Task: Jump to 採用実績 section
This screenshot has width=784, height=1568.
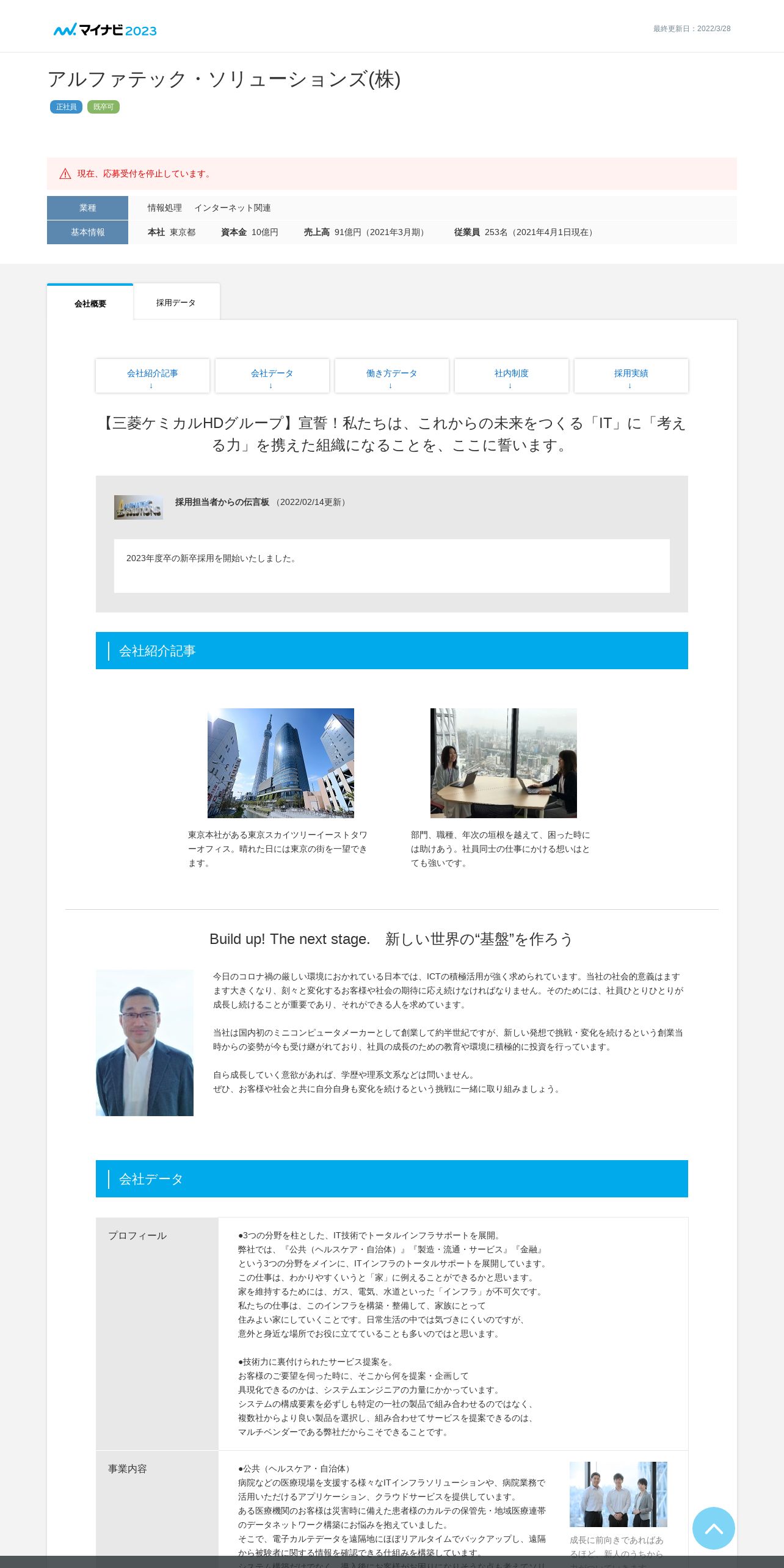Action: point(631,376)
